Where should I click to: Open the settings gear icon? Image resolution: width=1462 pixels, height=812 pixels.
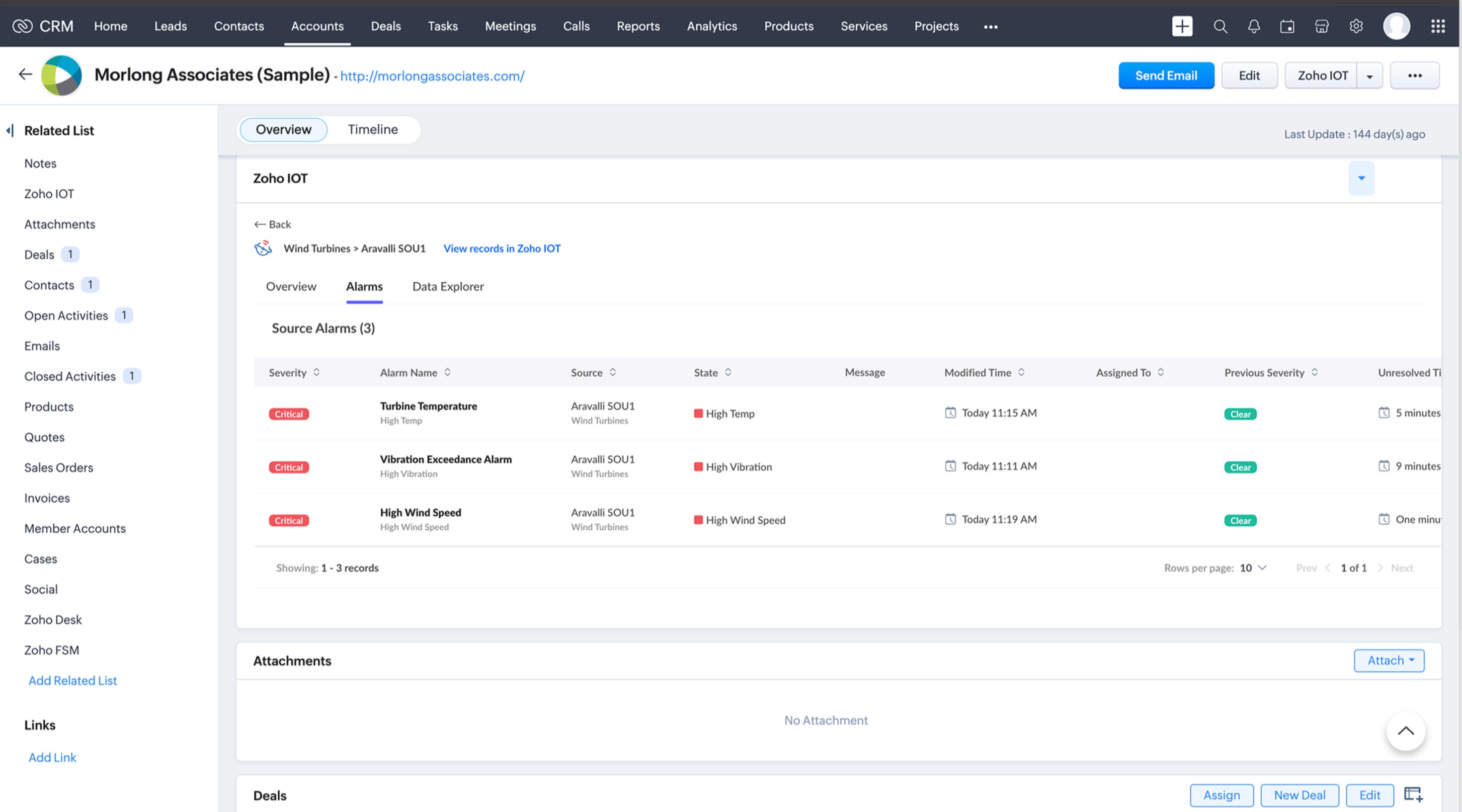(x=1356, y=26)
